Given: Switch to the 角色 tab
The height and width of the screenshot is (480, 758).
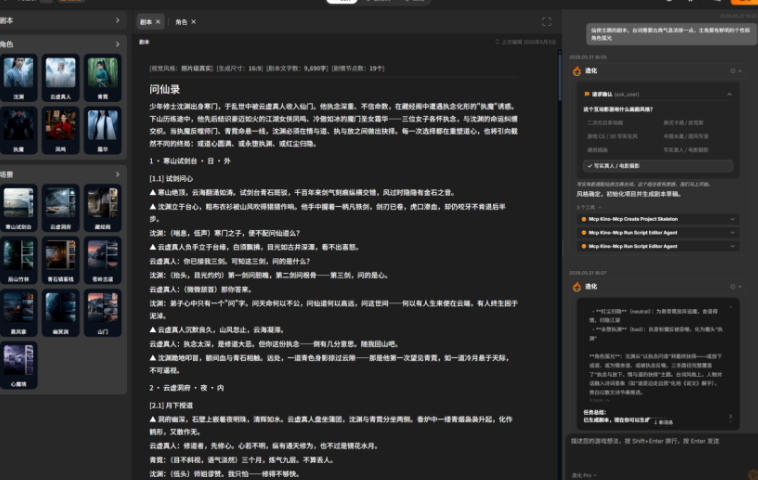Looking at the screenshot, I should click(181, 22).
